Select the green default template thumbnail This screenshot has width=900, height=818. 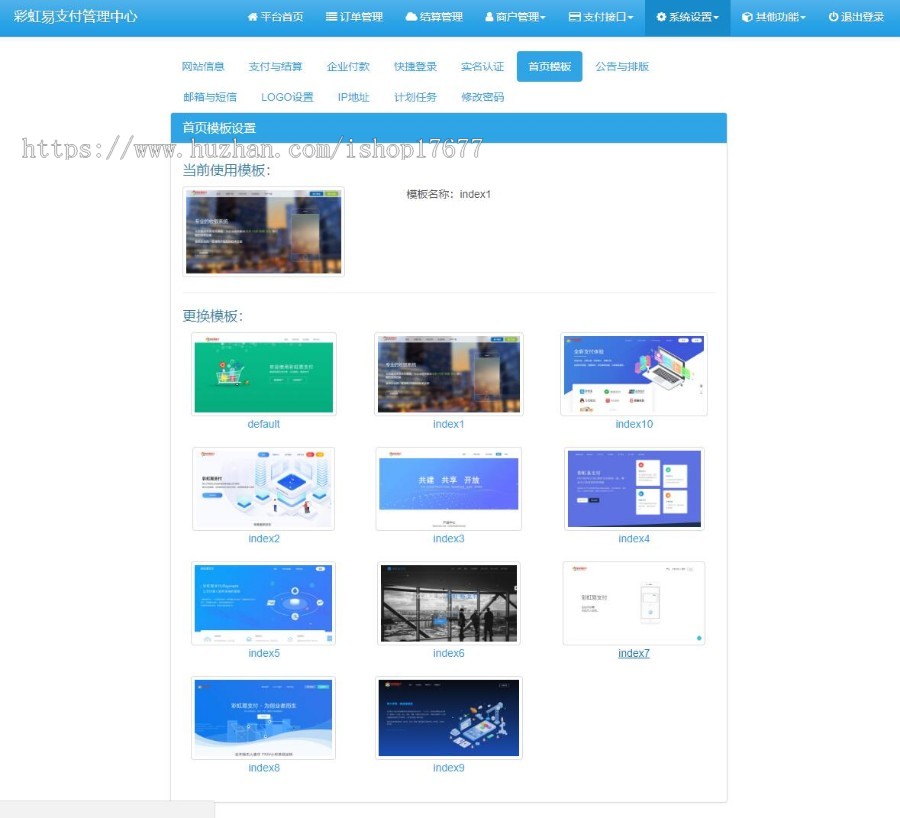(x=263, y=374)
